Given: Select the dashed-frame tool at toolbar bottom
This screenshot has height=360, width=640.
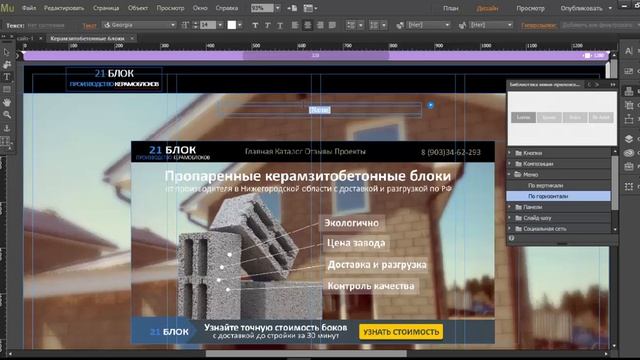Looking at the screenshot, I should 5,141.
